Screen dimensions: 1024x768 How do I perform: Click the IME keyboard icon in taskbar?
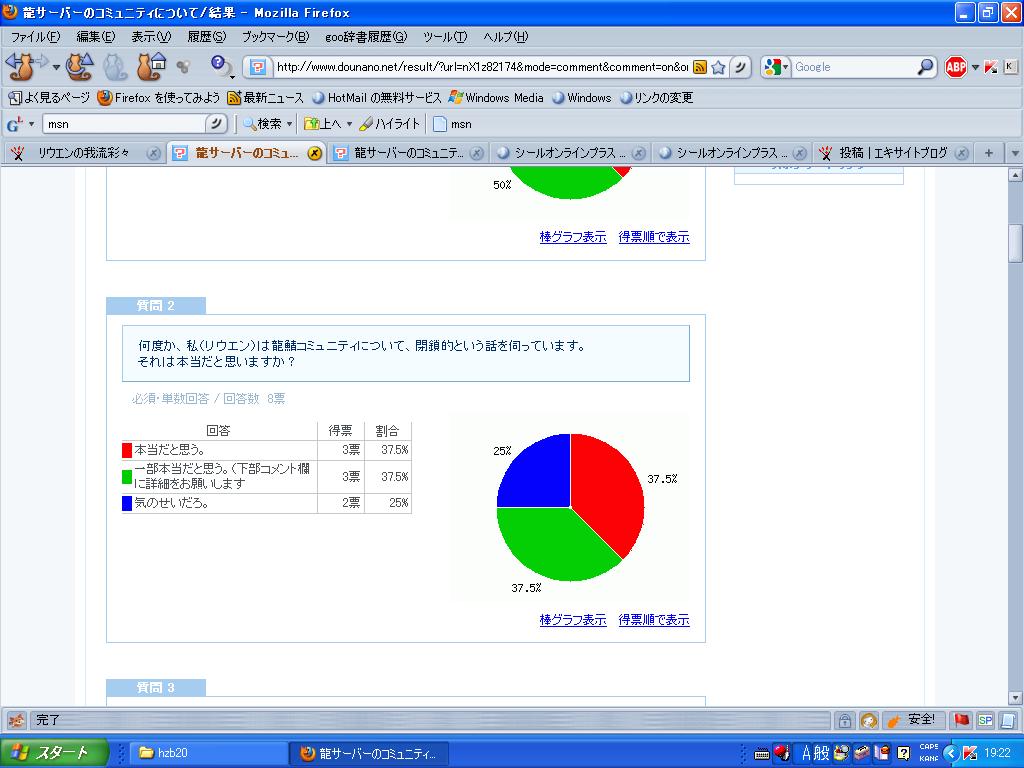761,754
